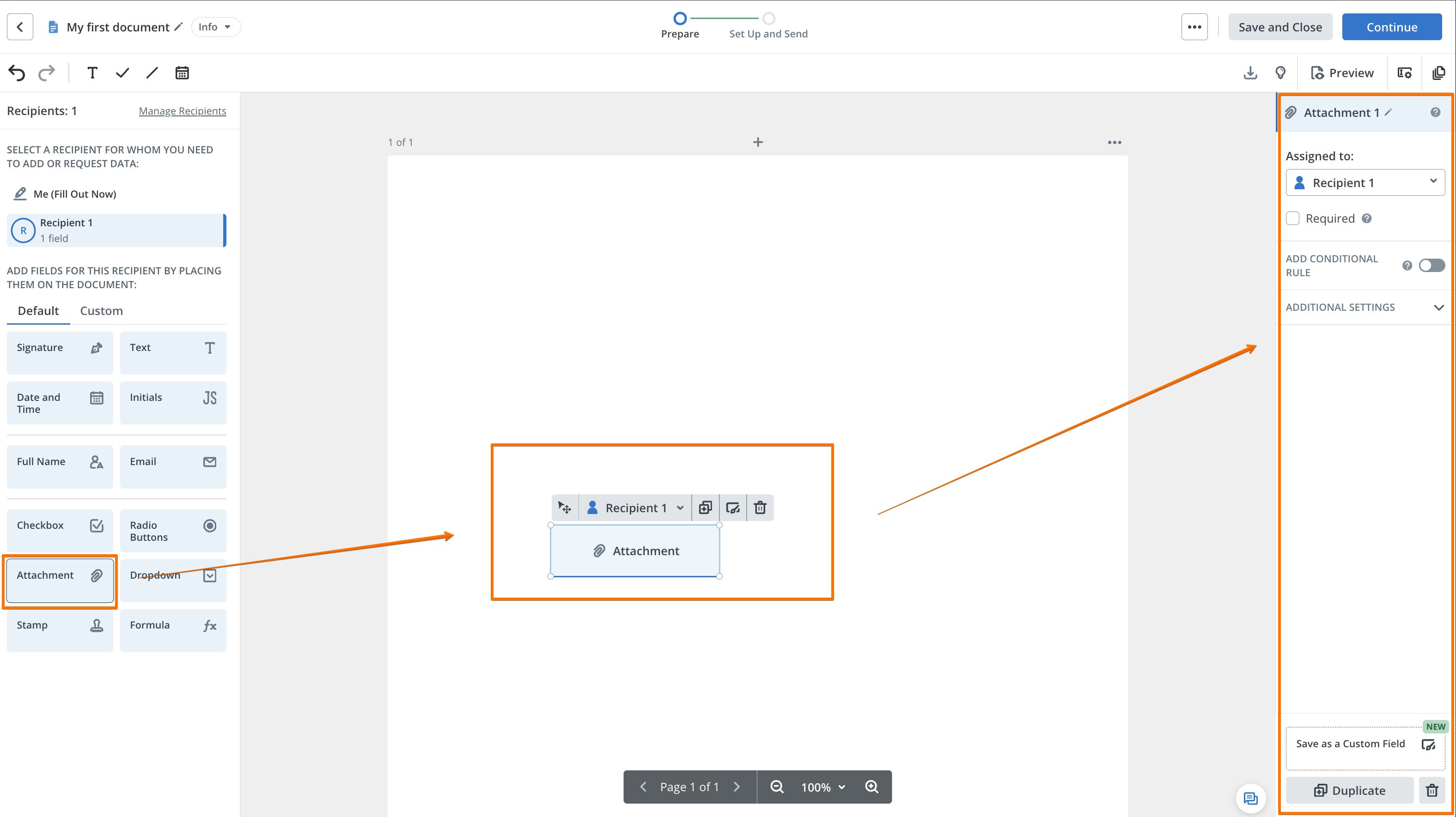Screen dimensions: 1456x817
Task: Zoom in with the magnifier plus icon
Action: click(871, 787)
